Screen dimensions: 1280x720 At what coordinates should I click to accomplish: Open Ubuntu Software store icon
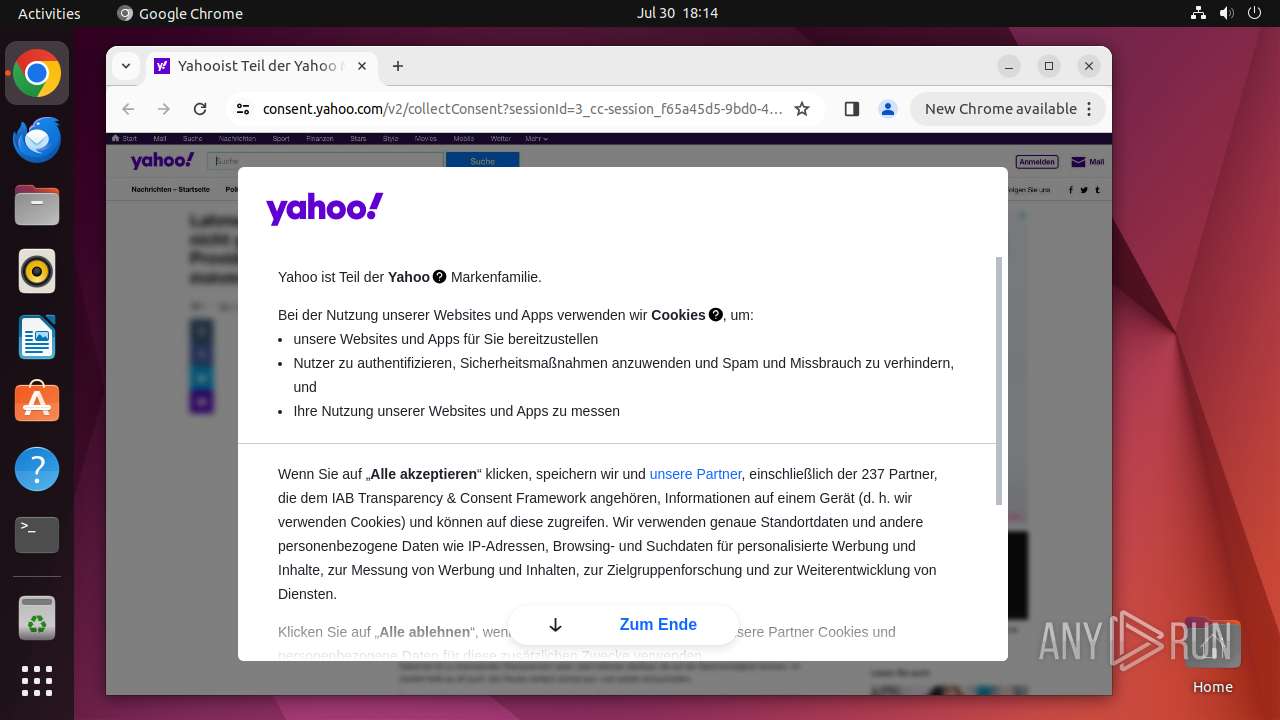click(37, 403)
